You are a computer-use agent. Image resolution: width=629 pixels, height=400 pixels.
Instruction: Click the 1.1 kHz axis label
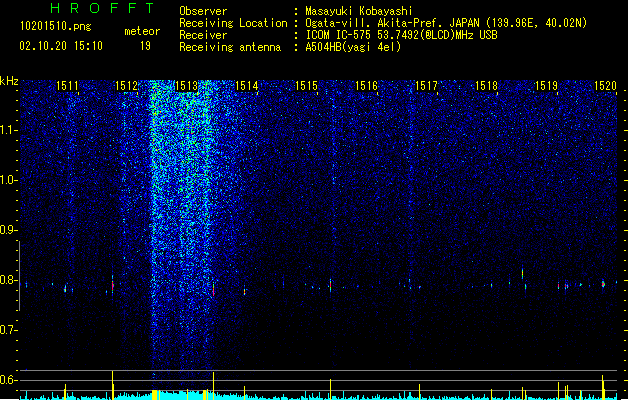click(x=8, y=130)
